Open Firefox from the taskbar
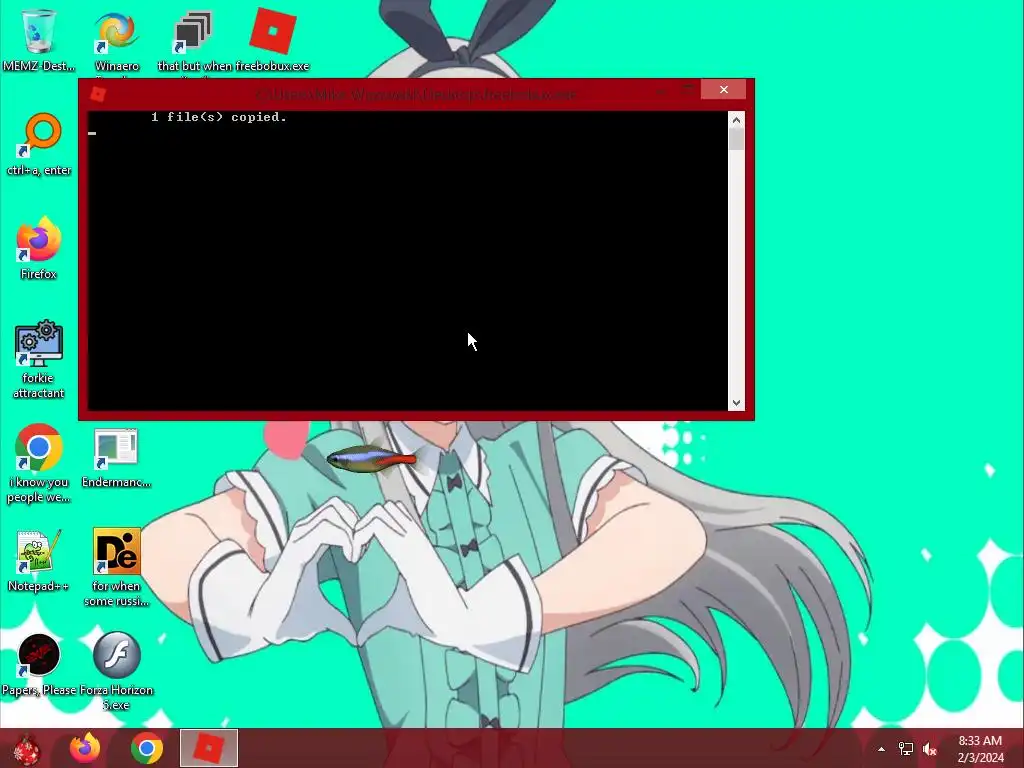1024x768 pixels. tap(85, 748)
